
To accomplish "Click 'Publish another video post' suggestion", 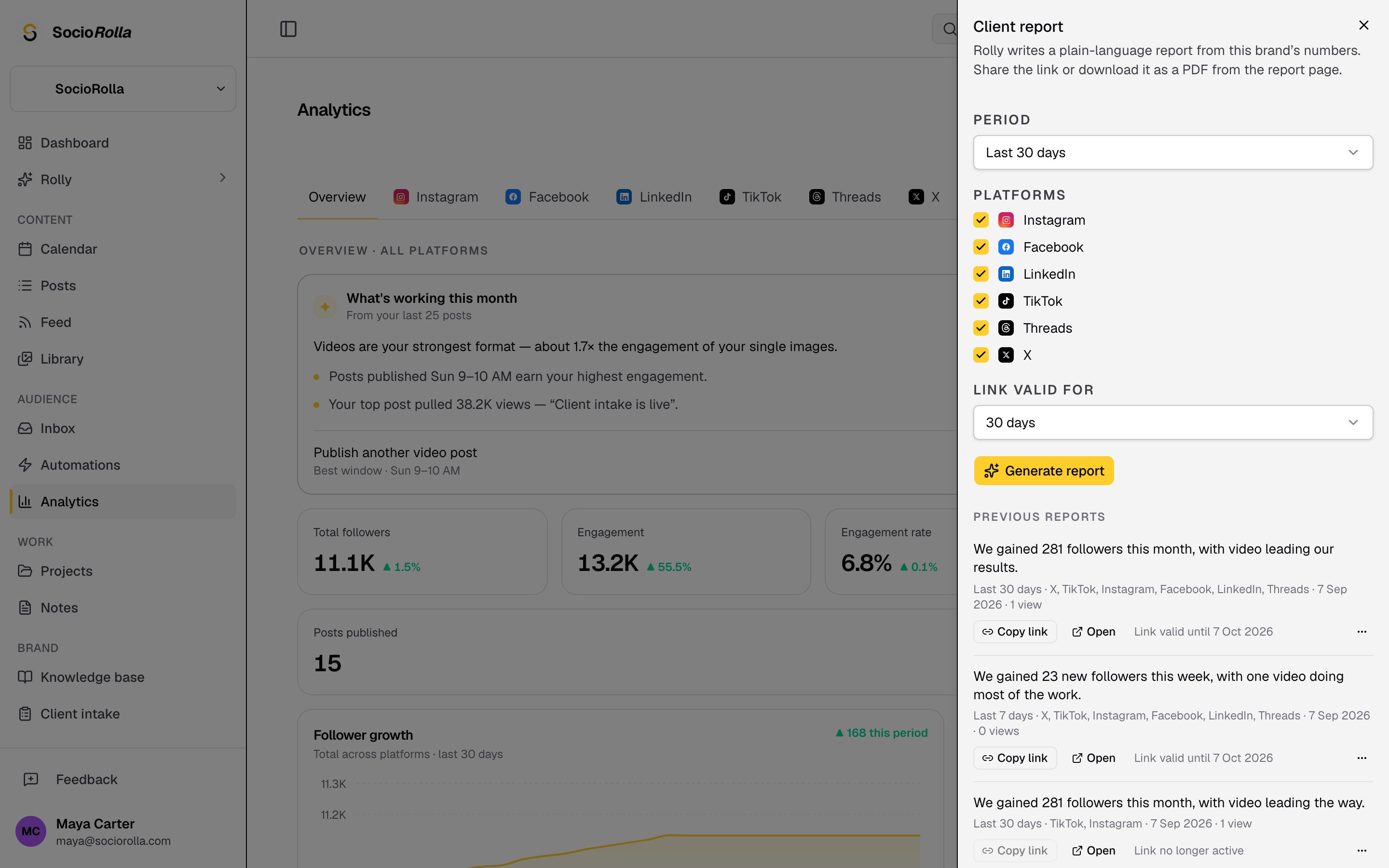I will (395, 452).
